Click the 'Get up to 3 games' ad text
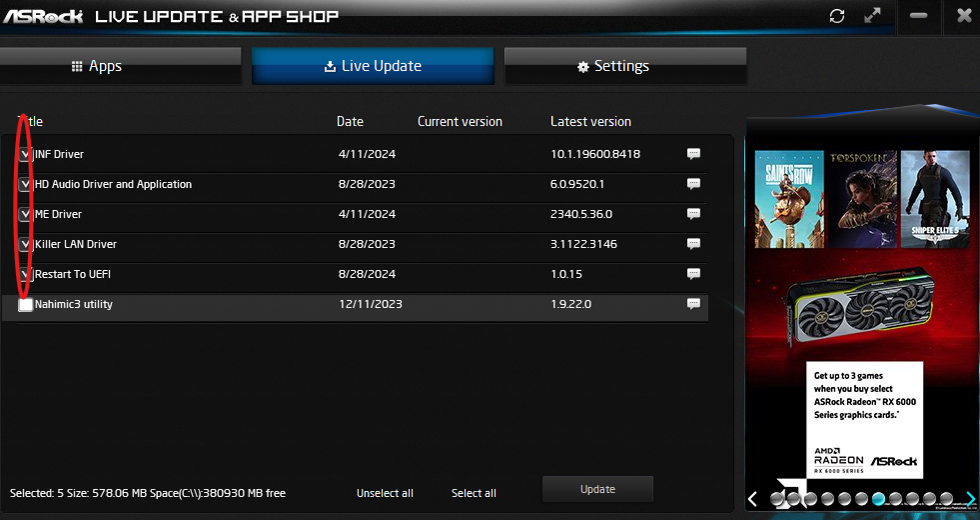Image resolution: width=980 pixels, height=520 pixels. click(x=864, y=395)
